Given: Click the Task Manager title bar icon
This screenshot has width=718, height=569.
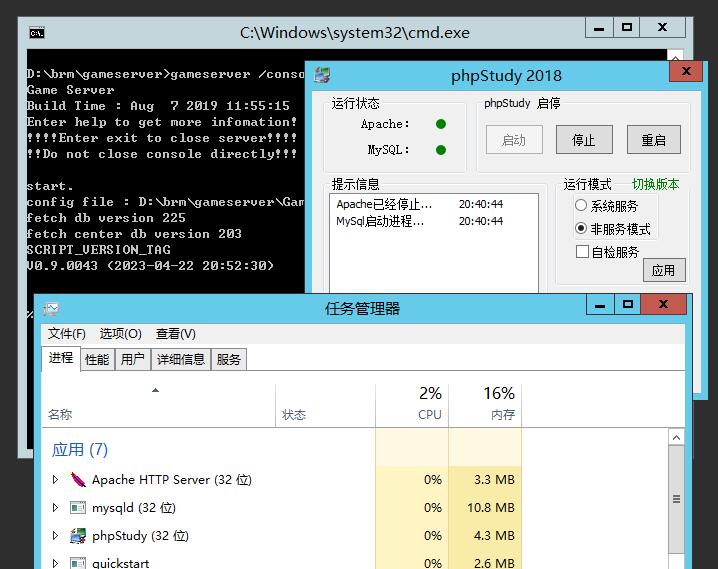Looking at the screenshot, I should (51, 309).
